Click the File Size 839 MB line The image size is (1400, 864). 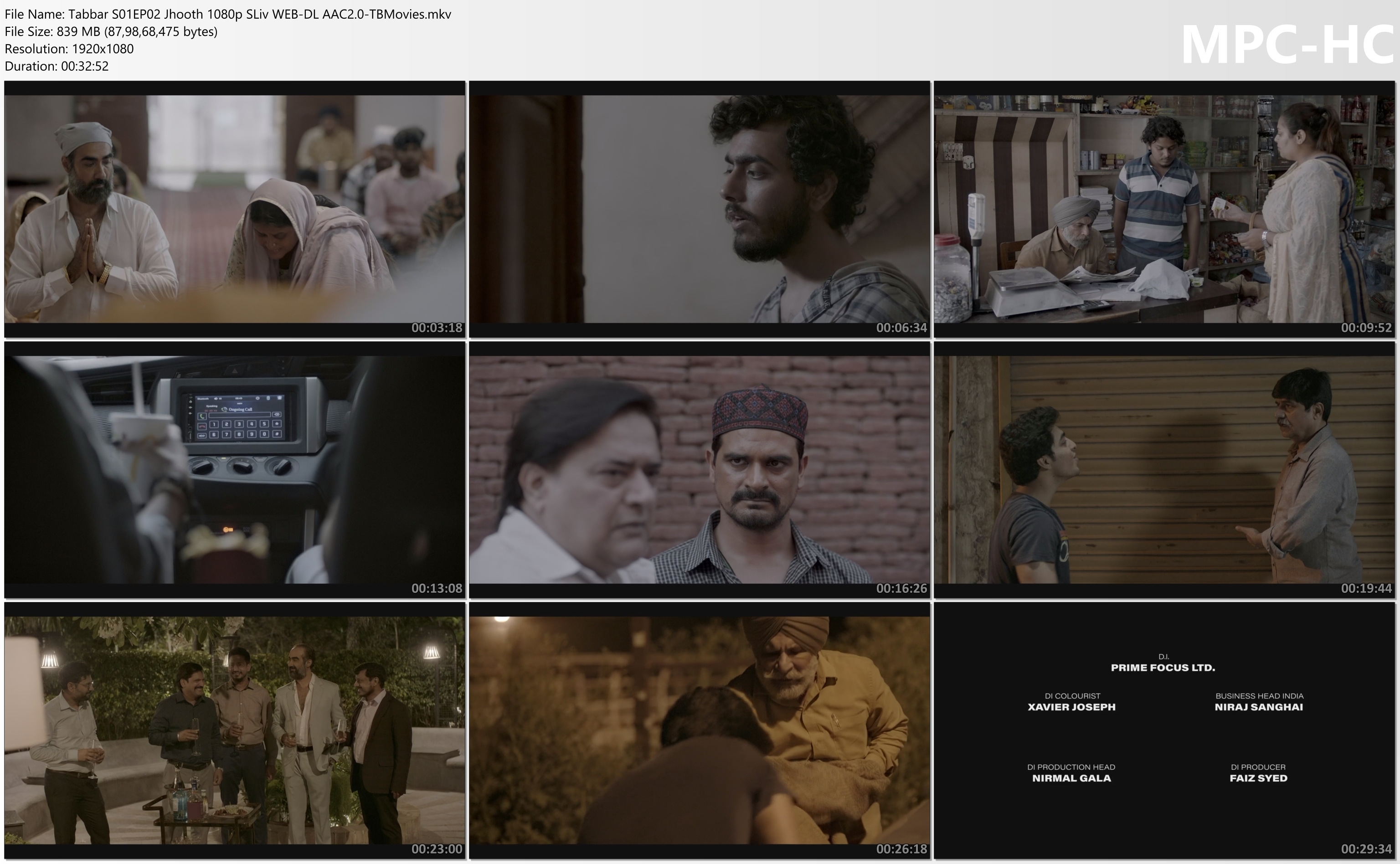[111, 31]
